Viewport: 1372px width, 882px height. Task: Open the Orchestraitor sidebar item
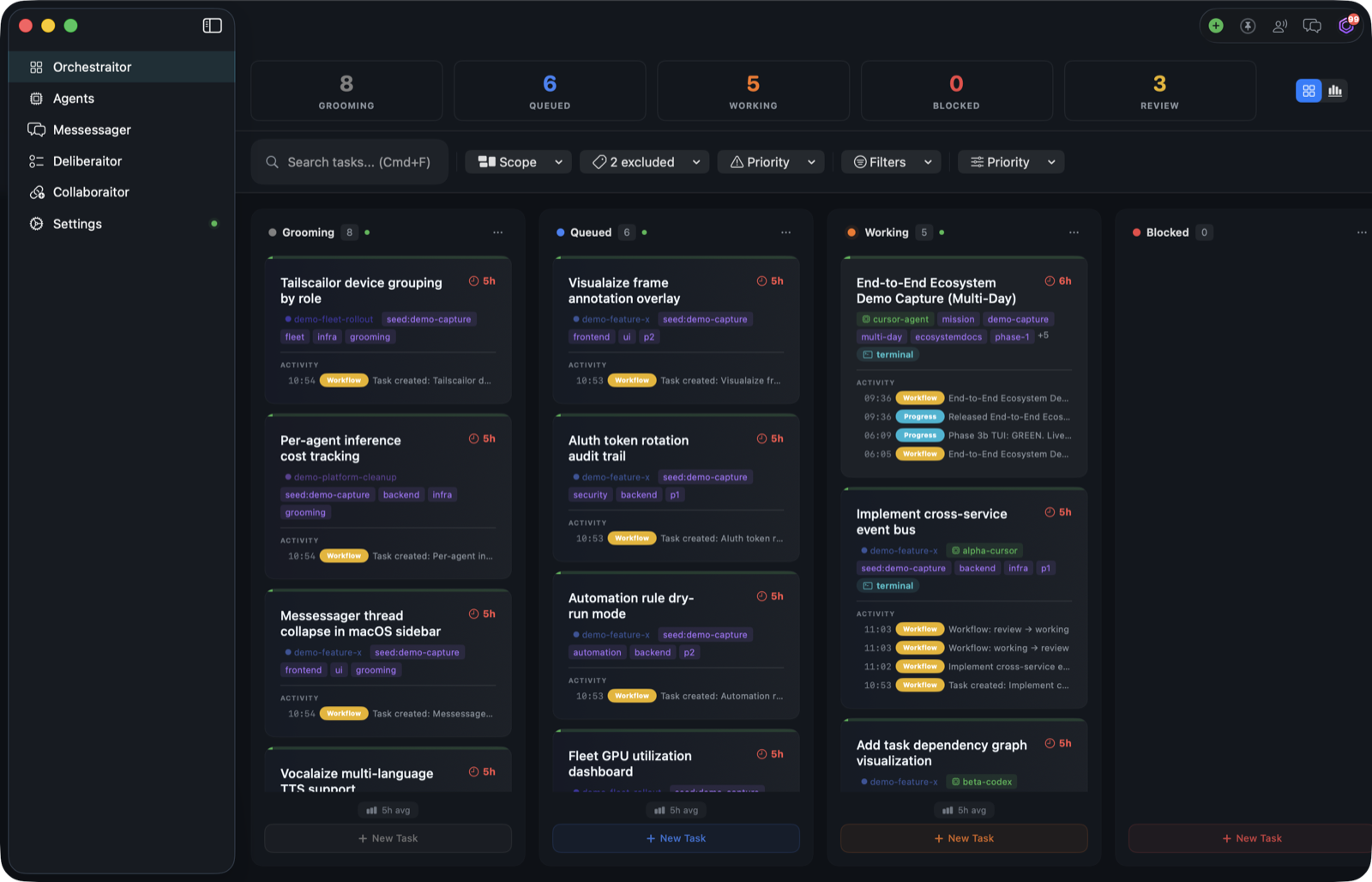click(122, 67)
